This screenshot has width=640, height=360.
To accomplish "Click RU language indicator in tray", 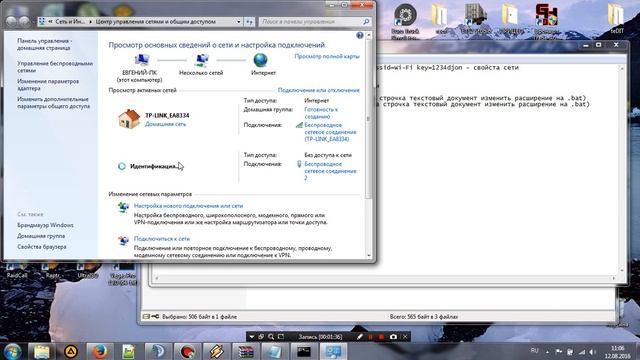I will (x=534, y=351).
